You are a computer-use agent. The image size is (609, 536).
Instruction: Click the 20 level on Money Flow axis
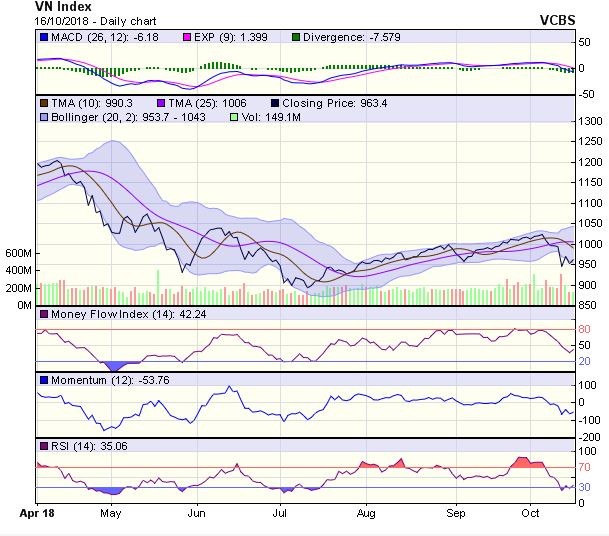tap(584, 362)
